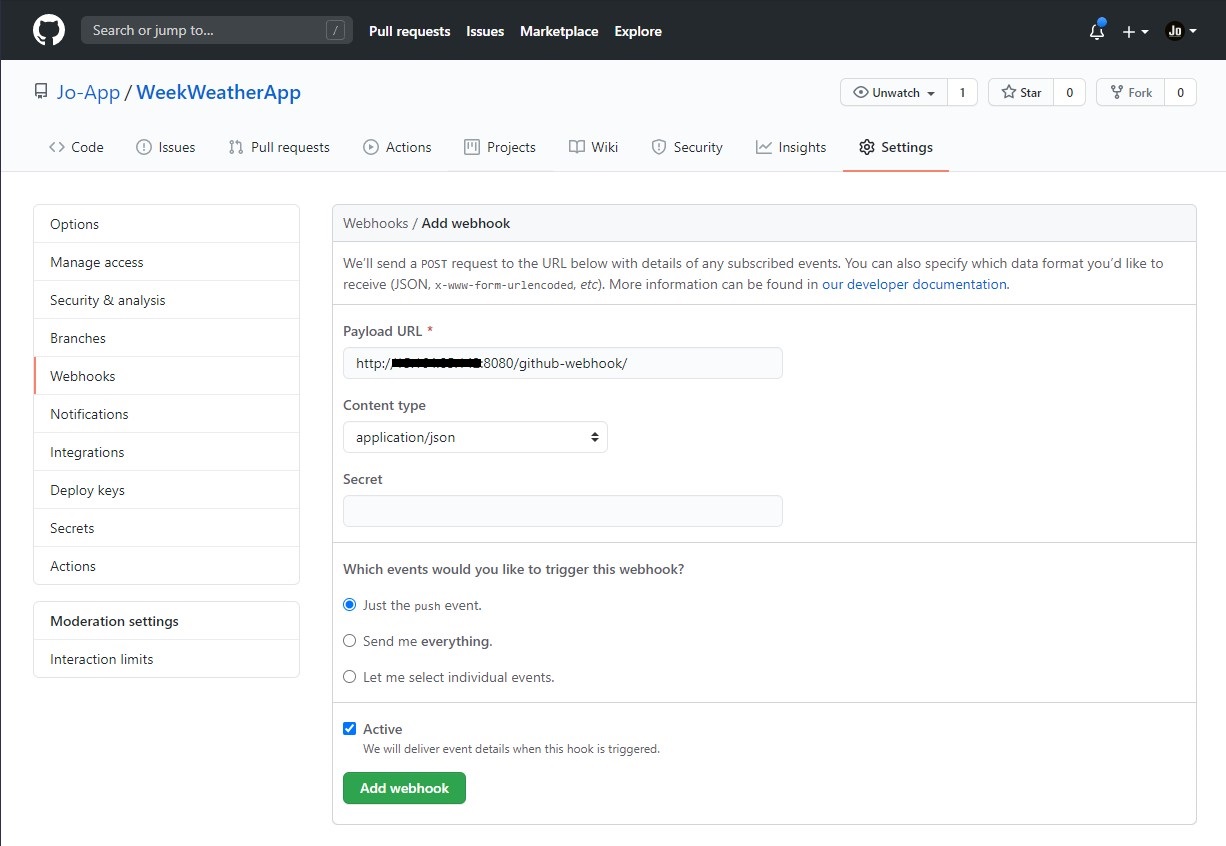Select Notifications in settings sidebar
The height and width of the screenshot is (846, 1226).
click(x=166, y=414)
